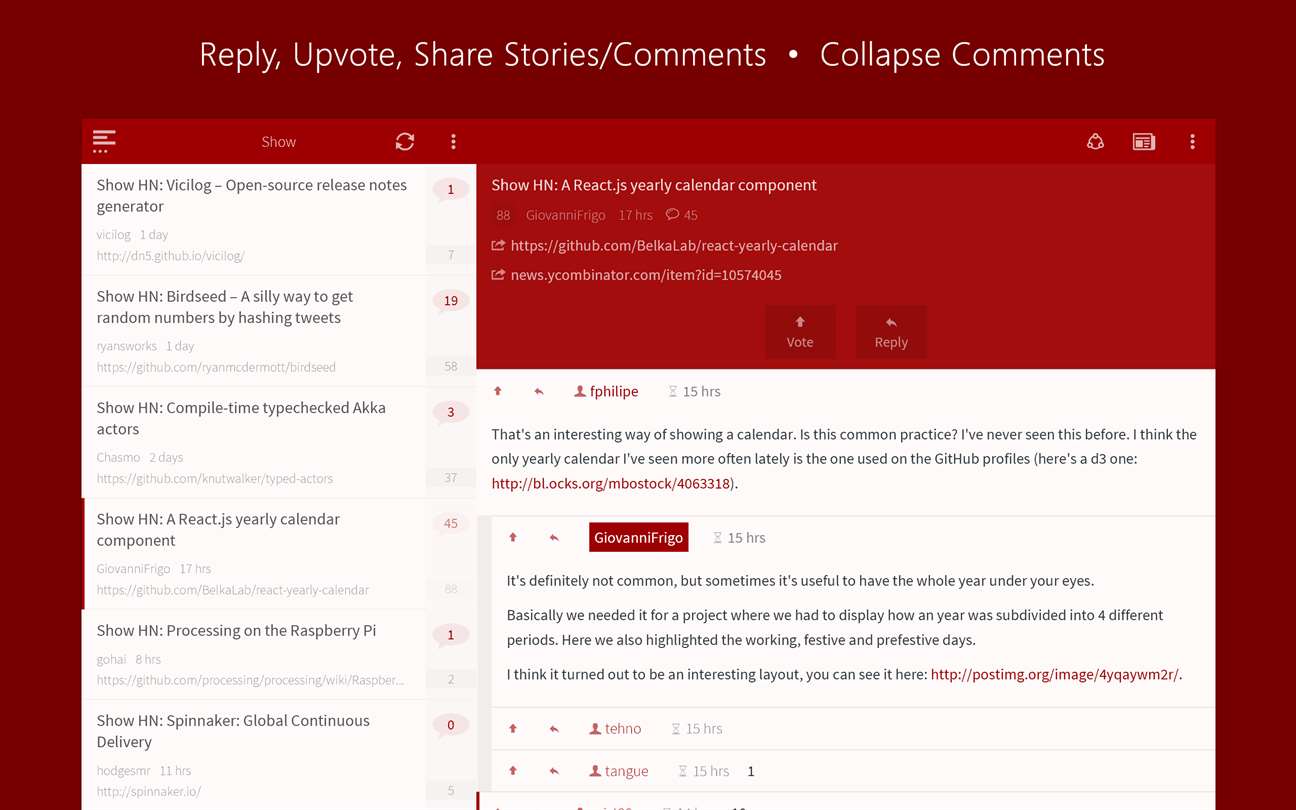Click the share icon in top toolbar
This screenshot has width=1296, height=810.
pyautogui.click(x=1095, y=142)
